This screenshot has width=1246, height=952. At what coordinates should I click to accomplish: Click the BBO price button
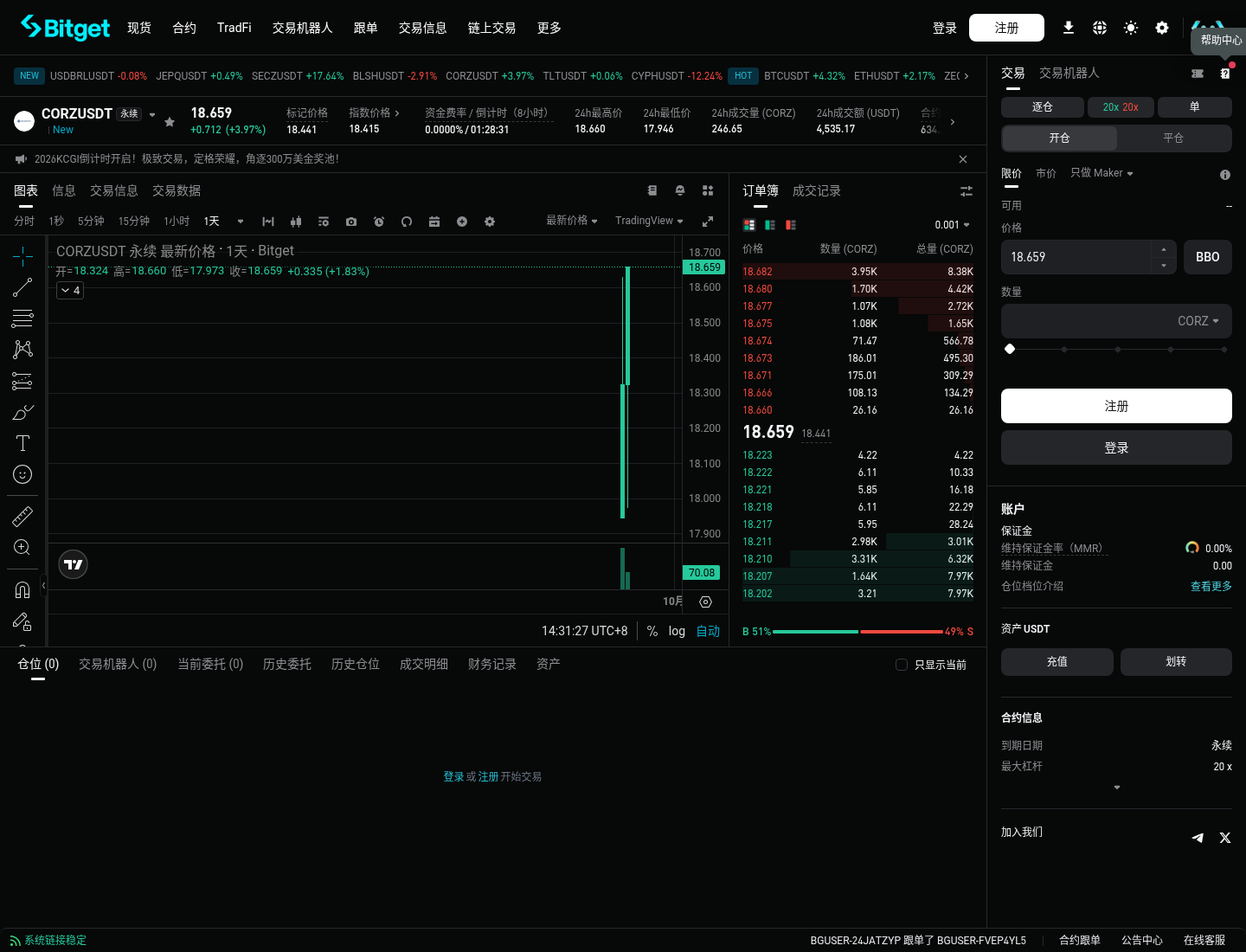pyautogui.click(x=1208, y=257)
